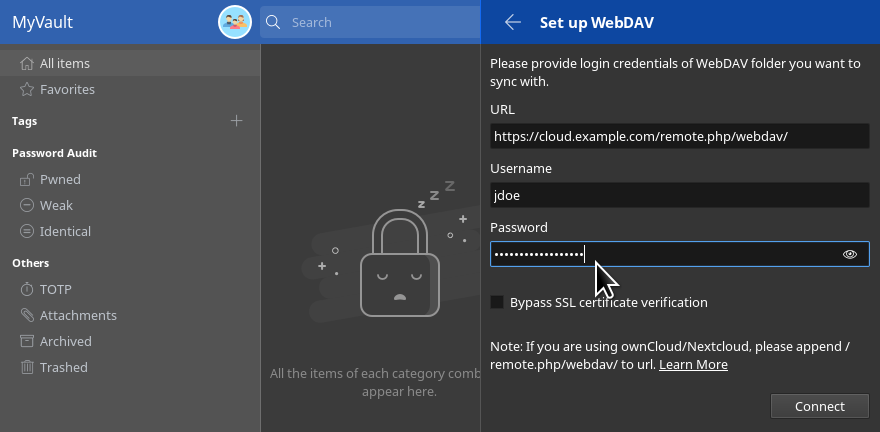Select All items in sidebar
The image size is (880, 432).
[64, 63]
